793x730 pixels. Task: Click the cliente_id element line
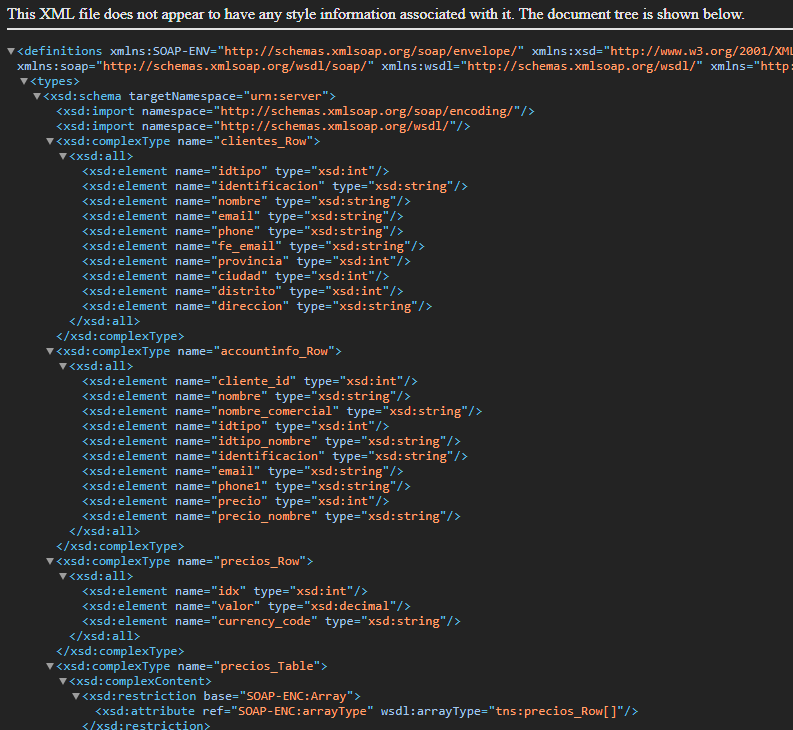[x=250, y=381]
